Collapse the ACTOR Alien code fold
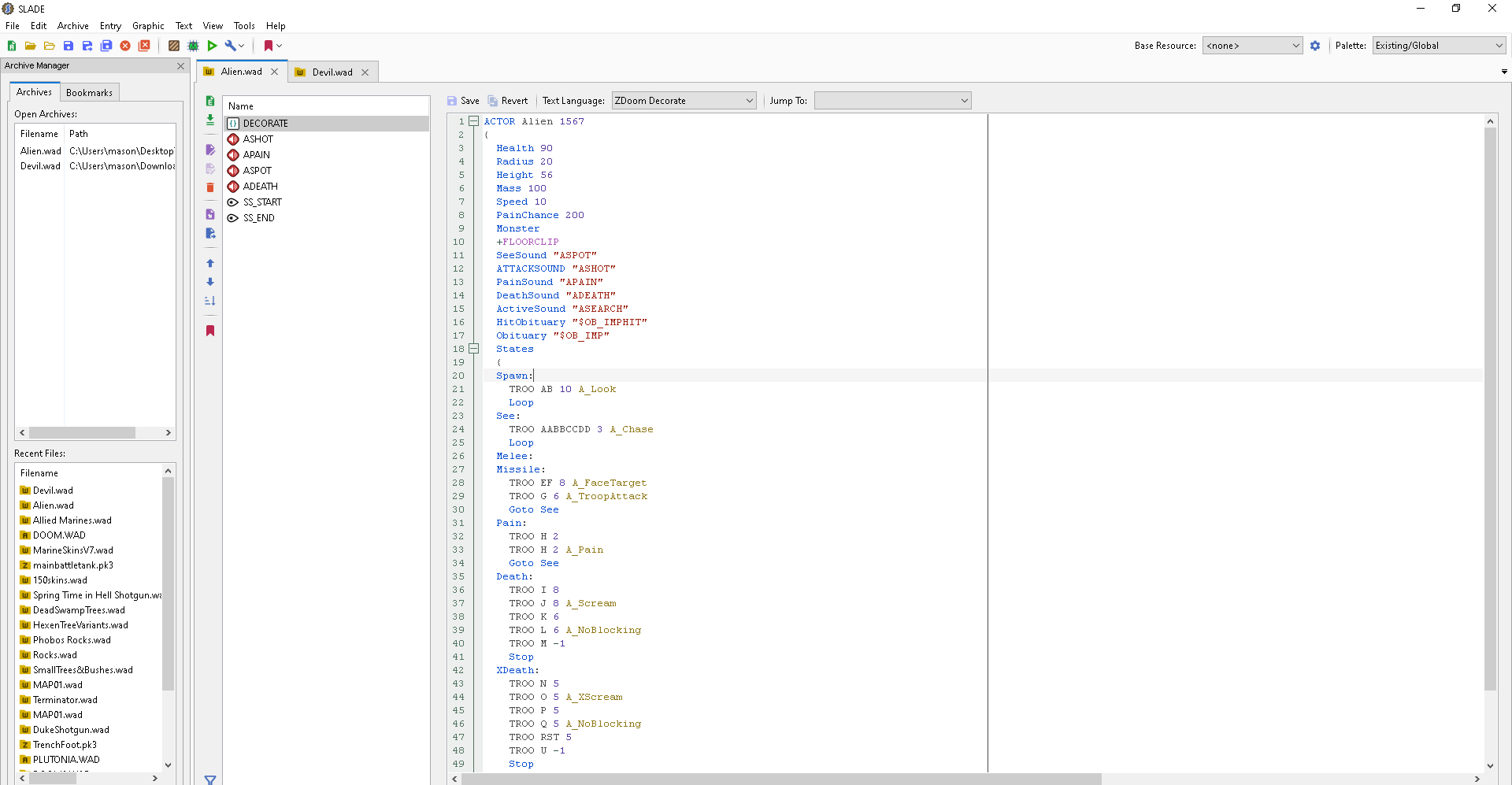Viewport: 1512px width, 785px height. [473, 121]
